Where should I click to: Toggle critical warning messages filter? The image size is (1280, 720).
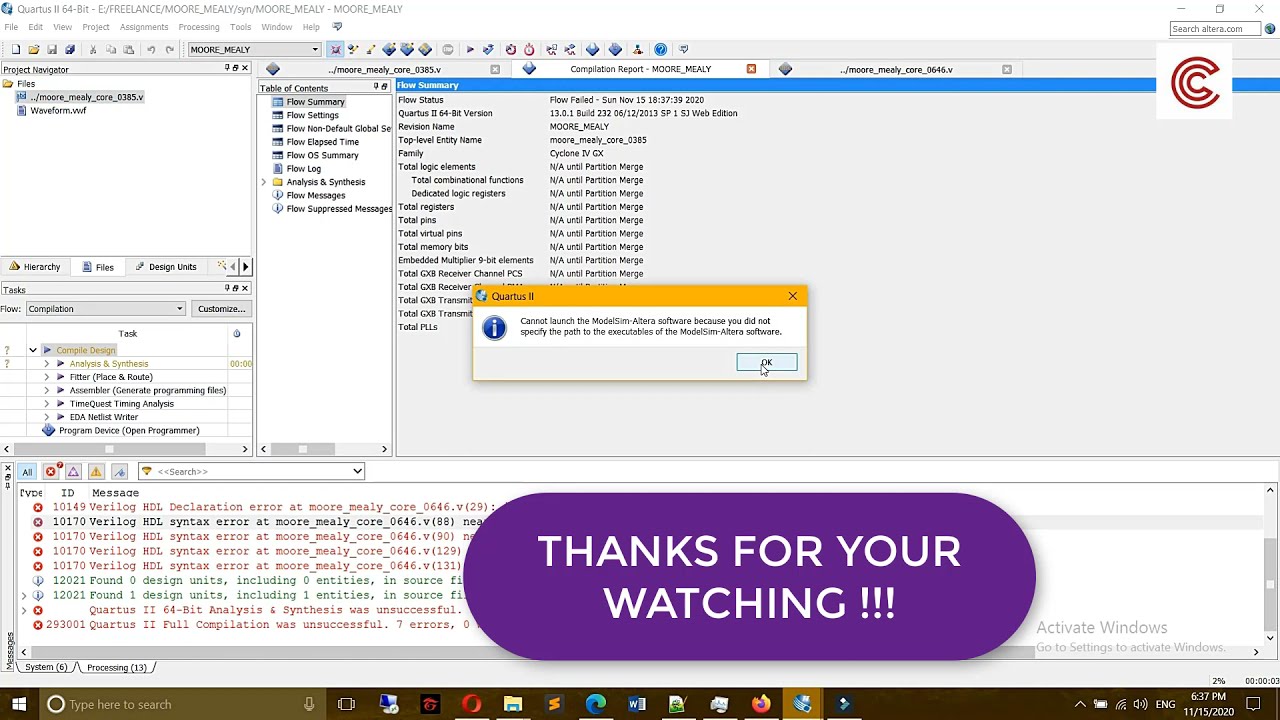click(x=73, y=471)
